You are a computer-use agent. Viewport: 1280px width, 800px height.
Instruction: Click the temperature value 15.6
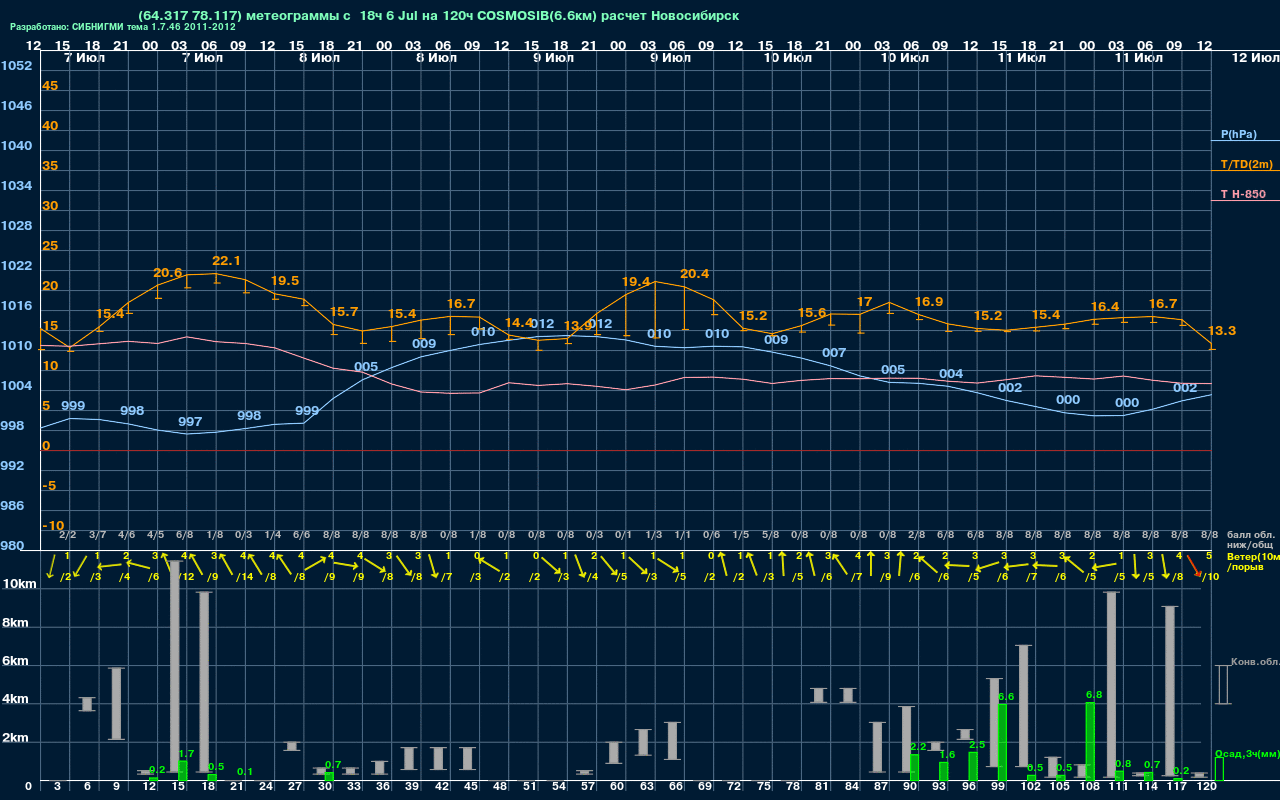812,313
